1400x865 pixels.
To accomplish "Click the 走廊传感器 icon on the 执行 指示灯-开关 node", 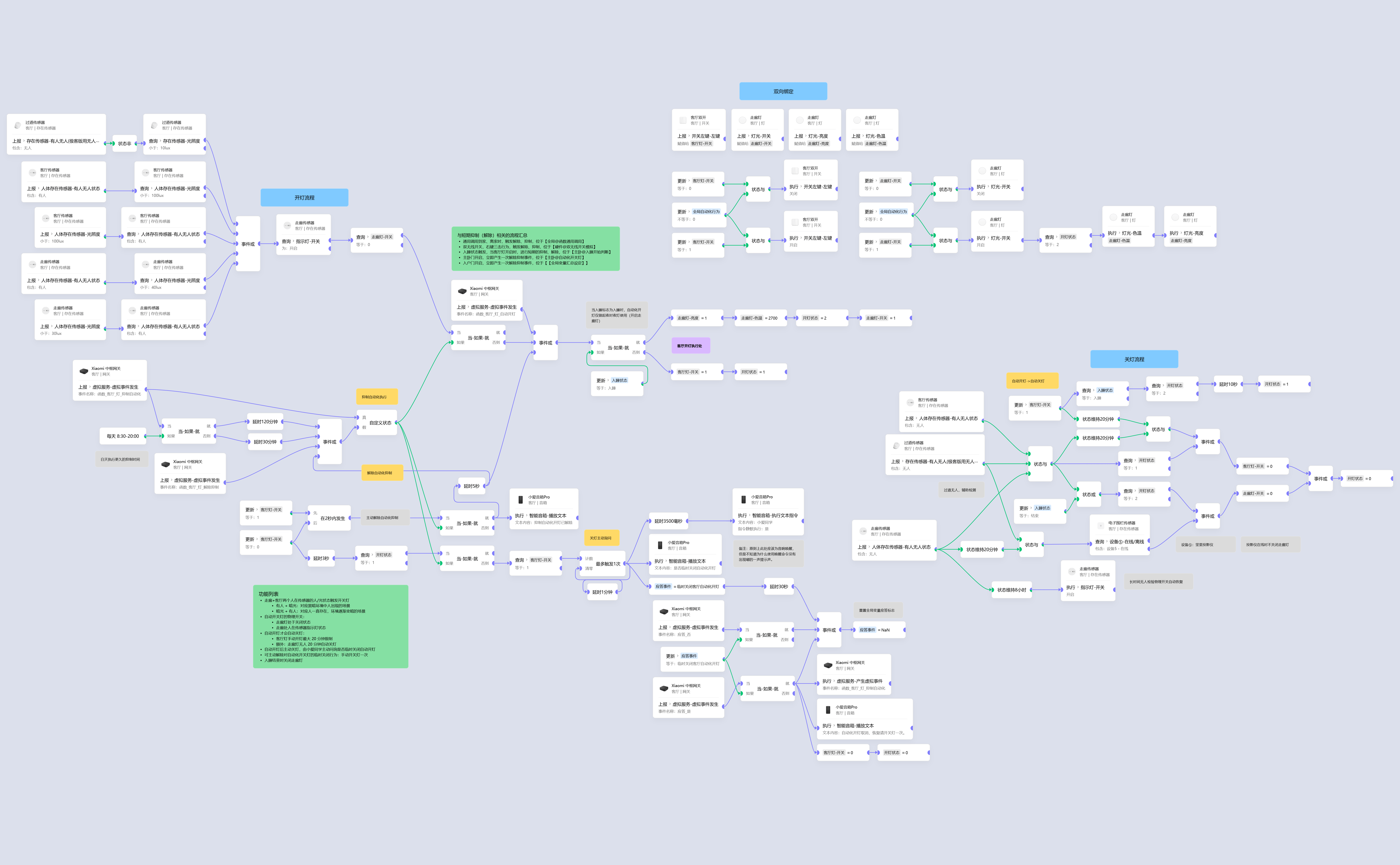I will pos(1072,571).
